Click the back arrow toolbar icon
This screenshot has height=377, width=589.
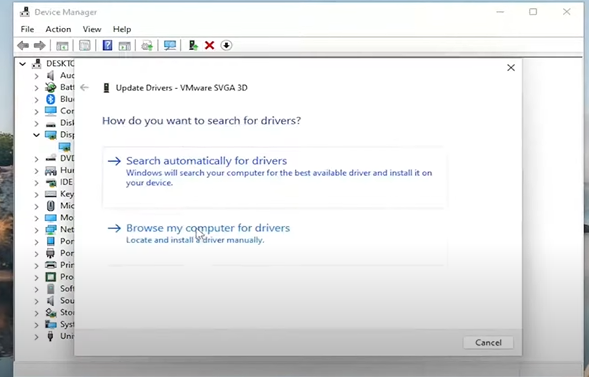[x=23, y=46]
